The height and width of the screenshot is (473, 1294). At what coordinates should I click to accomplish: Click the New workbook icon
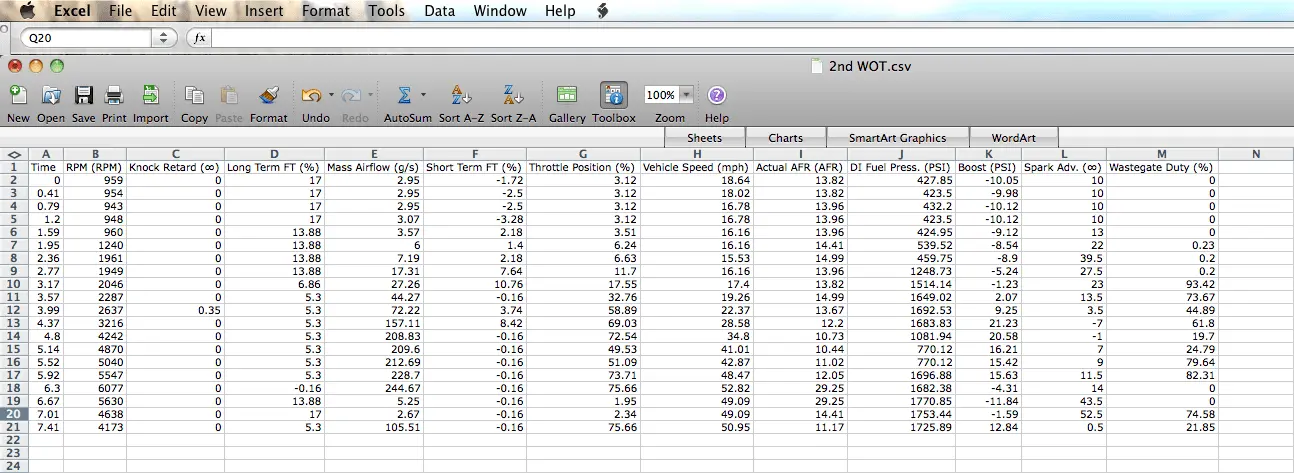click(x=18, y=96)
